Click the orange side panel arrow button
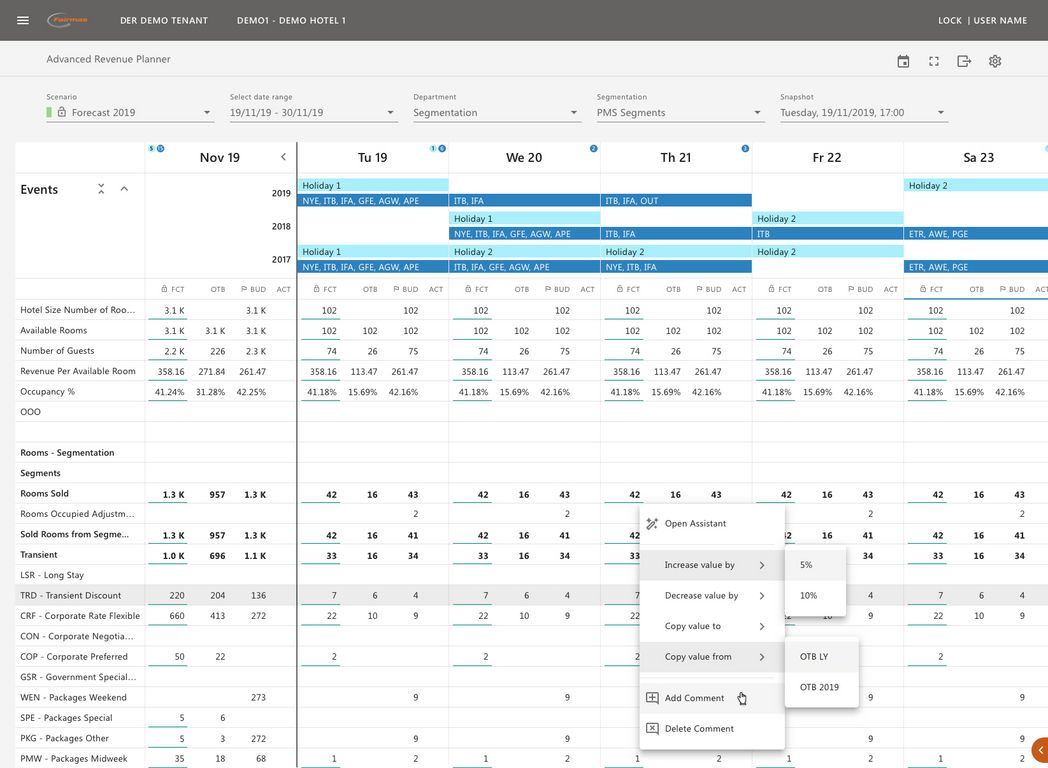This screenshot has width=1048, height=768. tap(1040, 749)
